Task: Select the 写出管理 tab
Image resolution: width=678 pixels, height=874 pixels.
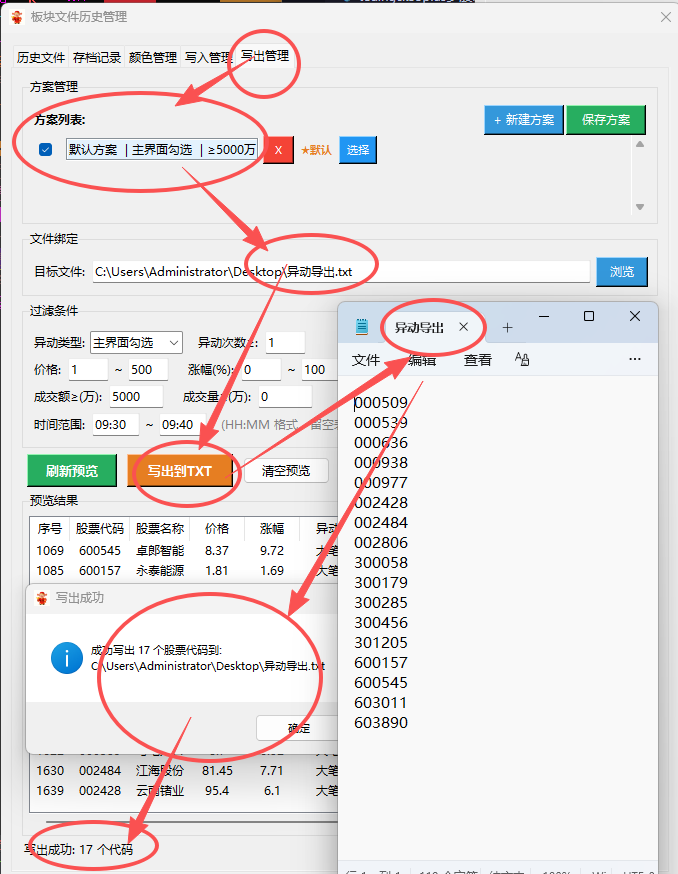Action: coord(265,56)
